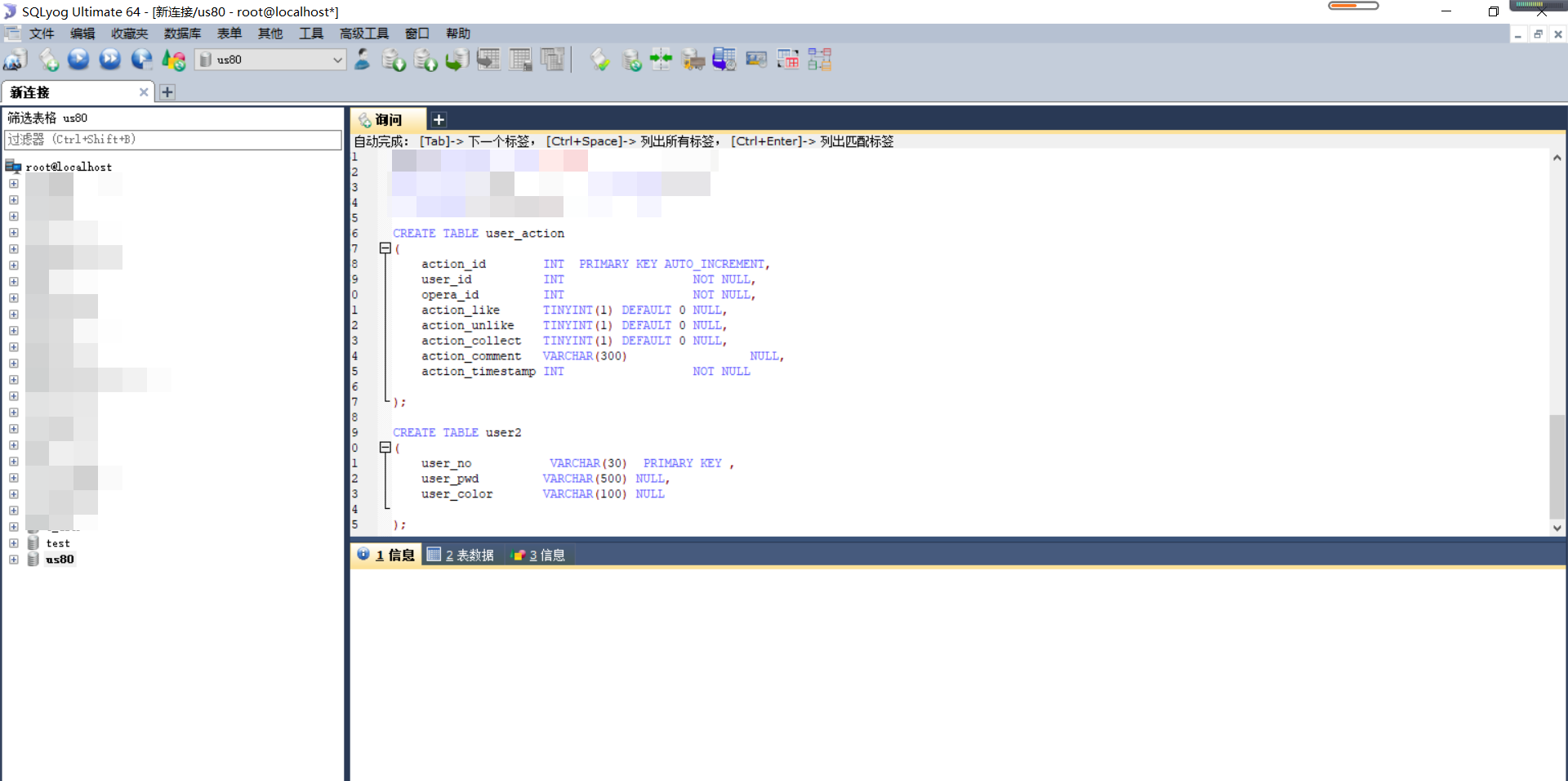Screen dimensions: 1568x781
Task: Click the Execute Query play icon
Action: point(78,59)
